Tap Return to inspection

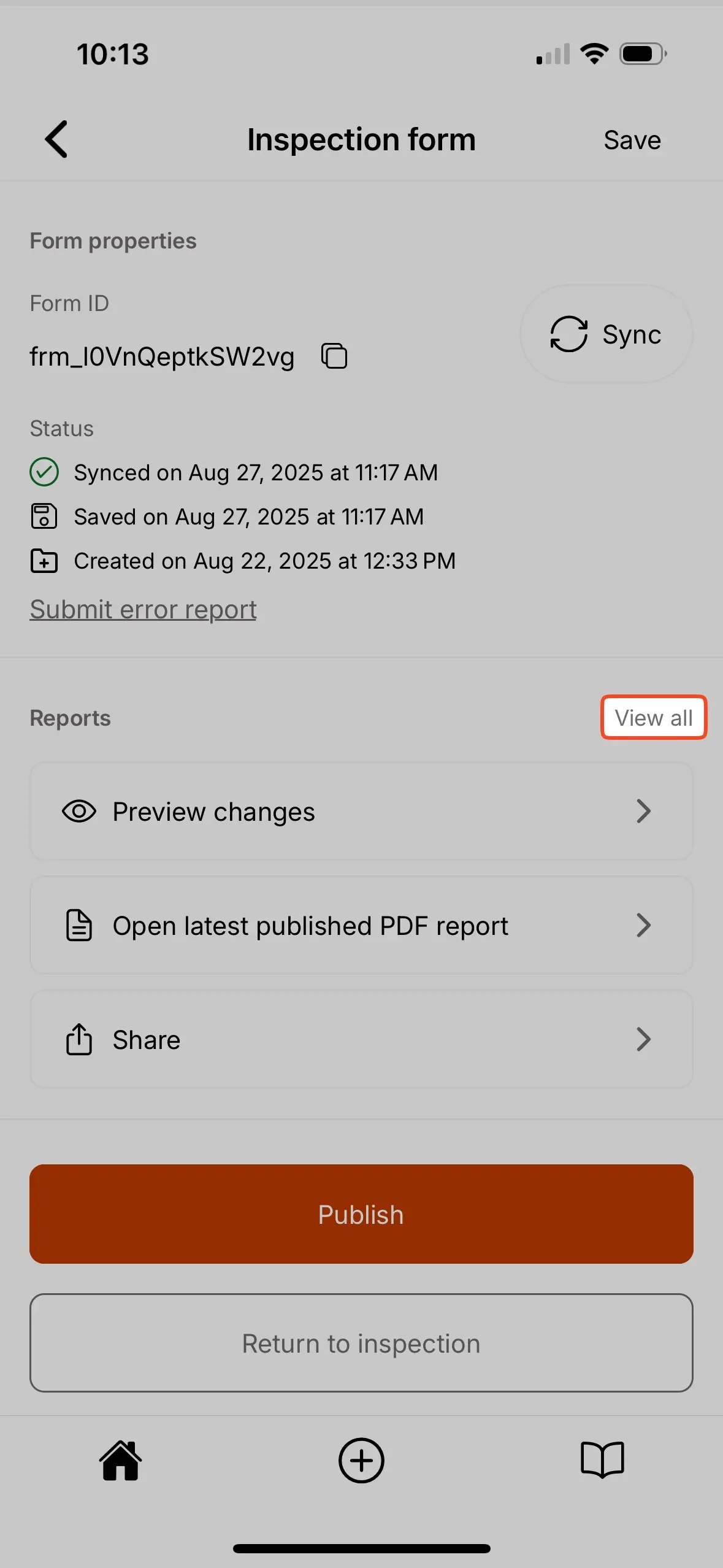coord(361,1343)
